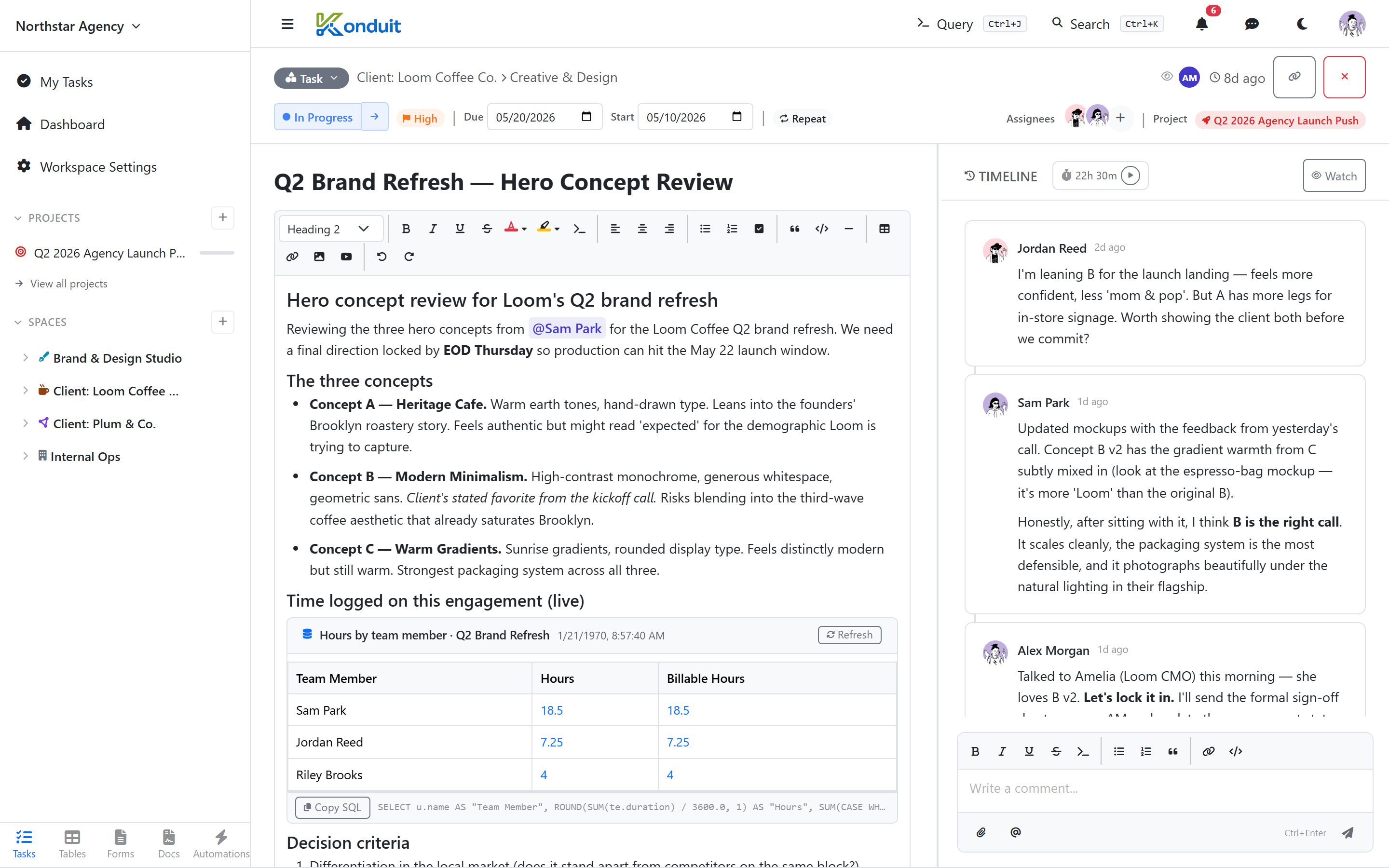
Task: Open highlight color picker in editor toolbar
Action: (547, 229)
